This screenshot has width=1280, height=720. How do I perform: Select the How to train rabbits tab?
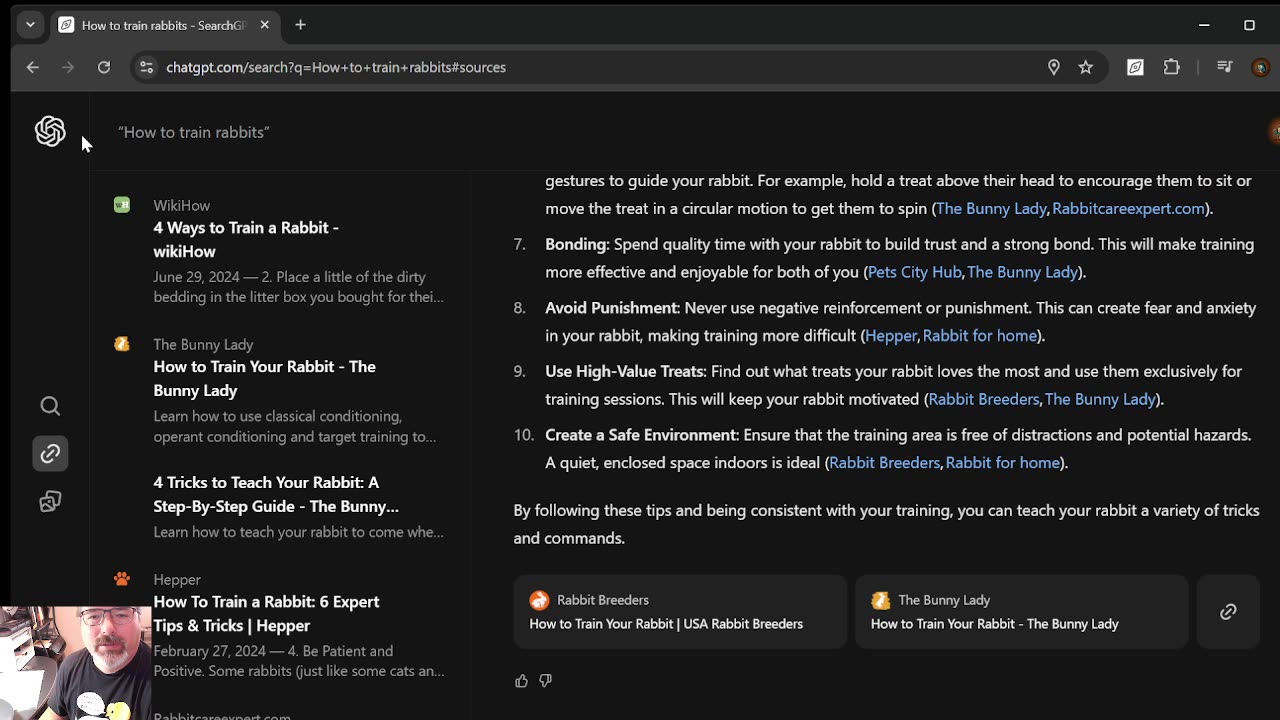[x=164, y=25]
